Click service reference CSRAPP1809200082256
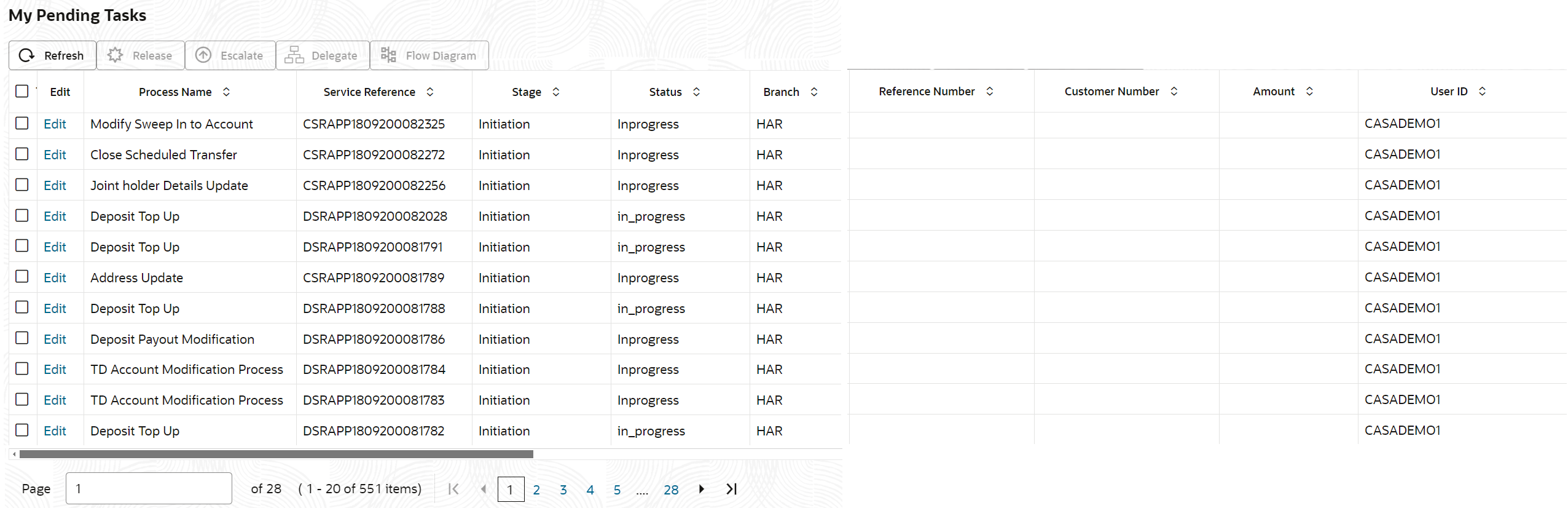This screenshot has width=1568, height=508. 374,186
